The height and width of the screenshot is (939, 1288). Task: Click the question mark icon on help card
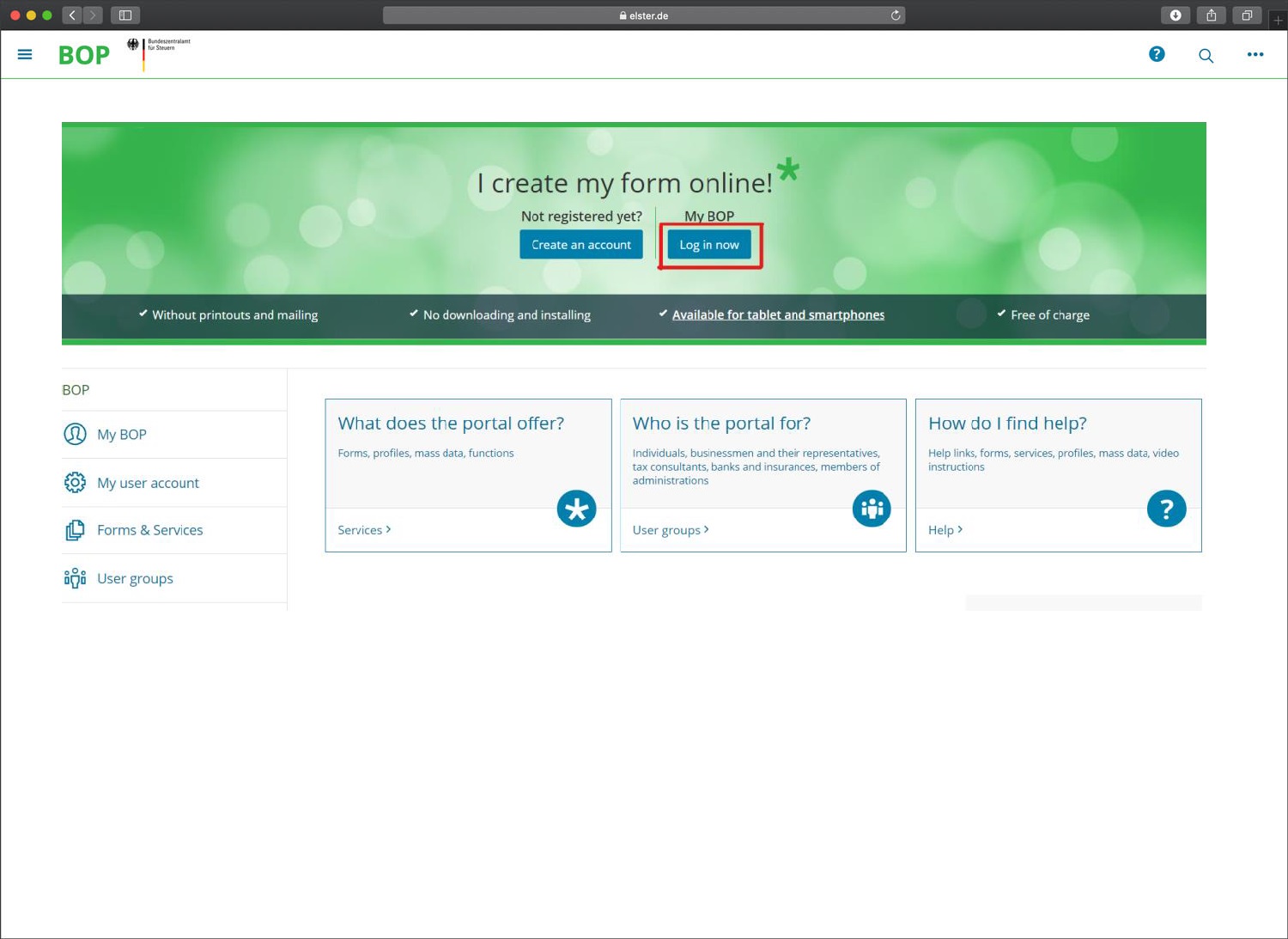coord(1166,509)
